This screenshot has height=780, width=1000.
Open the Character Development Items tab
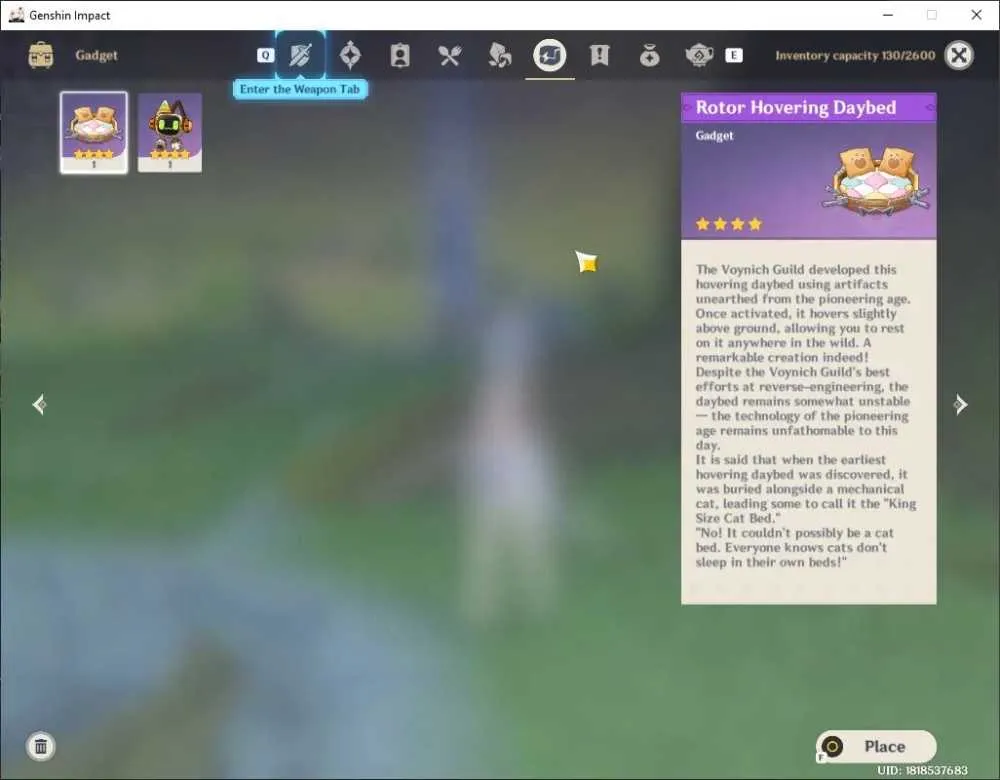(400, 55)
